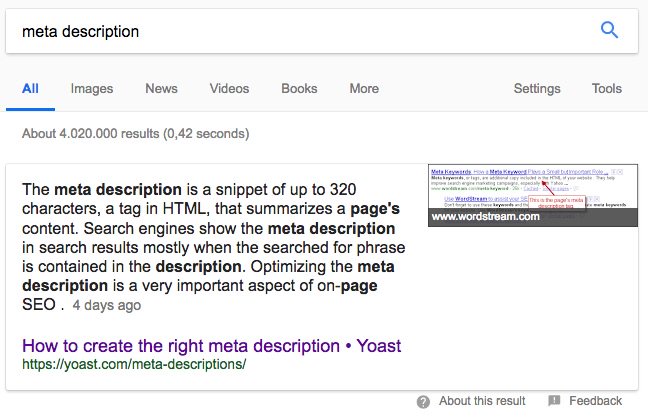Viewport: 648px width, 418px height.
Task: Click the yoast.com/meta-descriptions URL
Action: (x=134, y=364)
